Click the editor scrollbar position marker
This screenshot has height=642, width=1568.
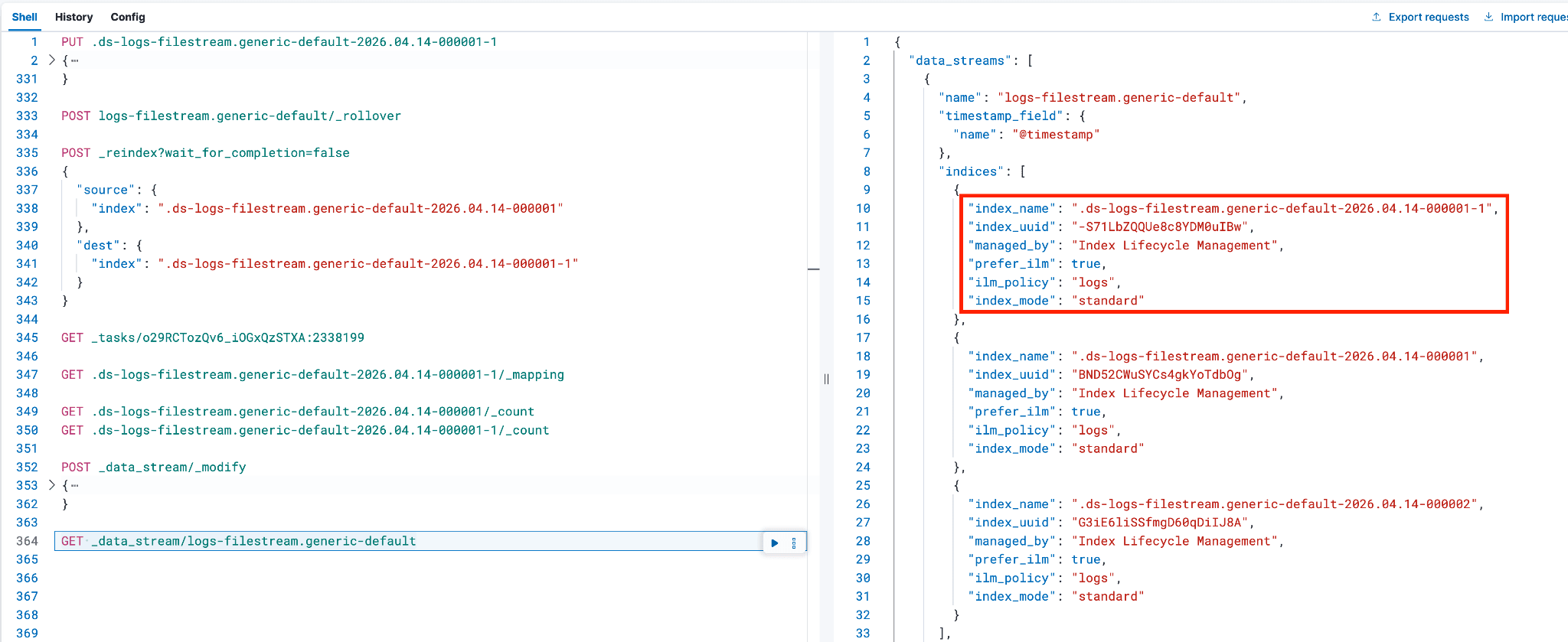tap(813, 269)
